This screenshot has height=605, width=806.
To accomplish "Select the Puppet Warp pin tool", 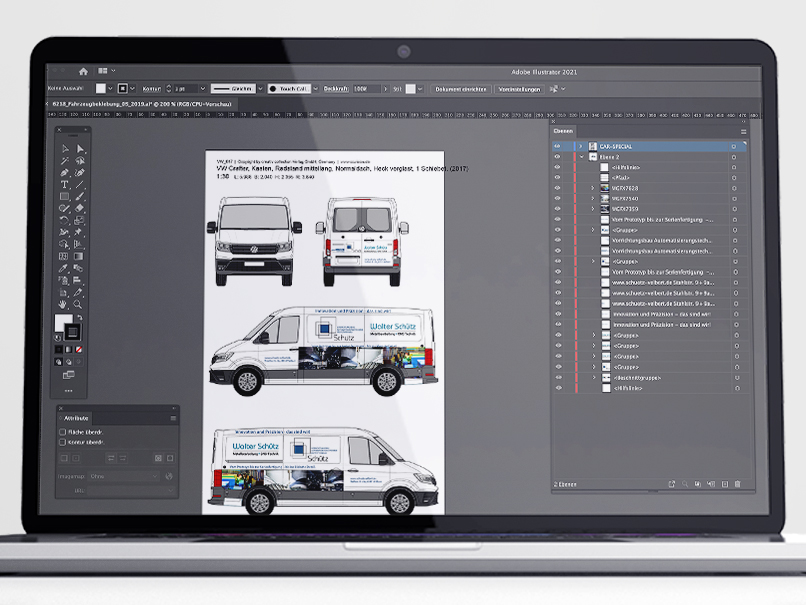I will (x=79, y=232).
